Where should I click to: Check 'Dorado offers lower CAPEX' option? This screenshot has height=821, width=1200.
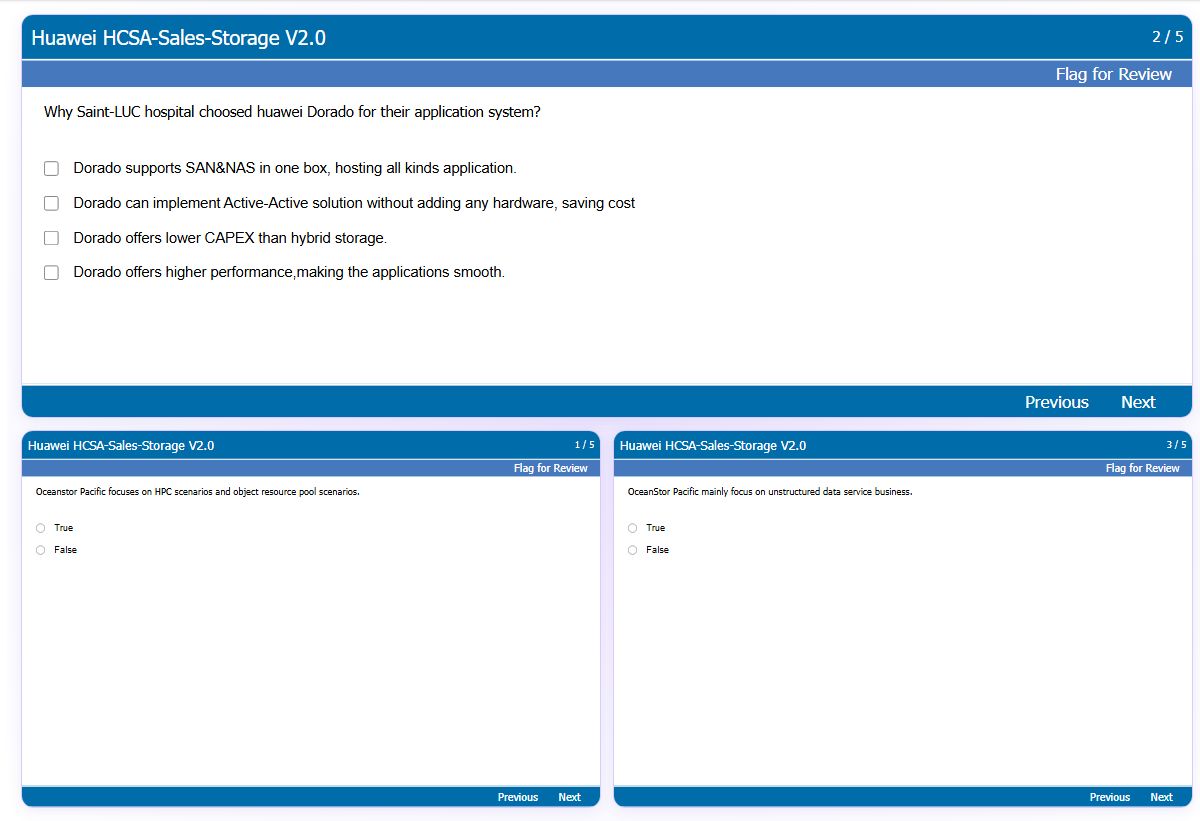coord(52,238)
